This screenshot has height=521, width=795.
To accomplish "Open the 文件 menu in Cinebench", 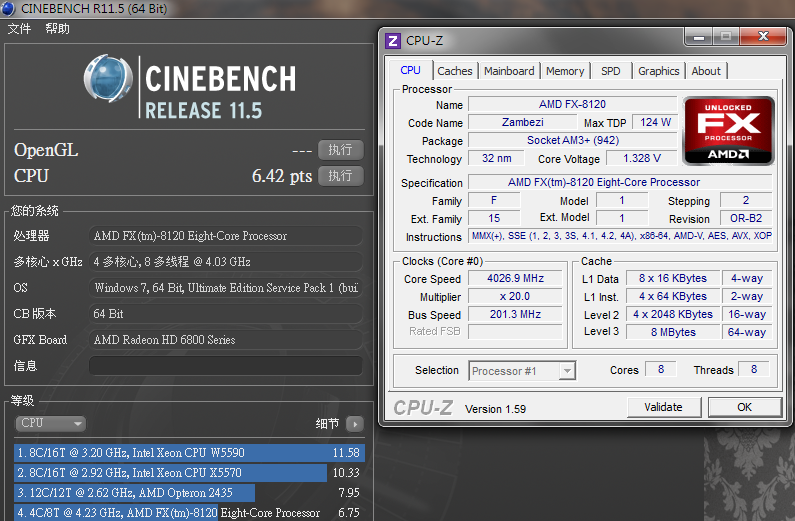I will pyautogui.click(x=19, y=29).
